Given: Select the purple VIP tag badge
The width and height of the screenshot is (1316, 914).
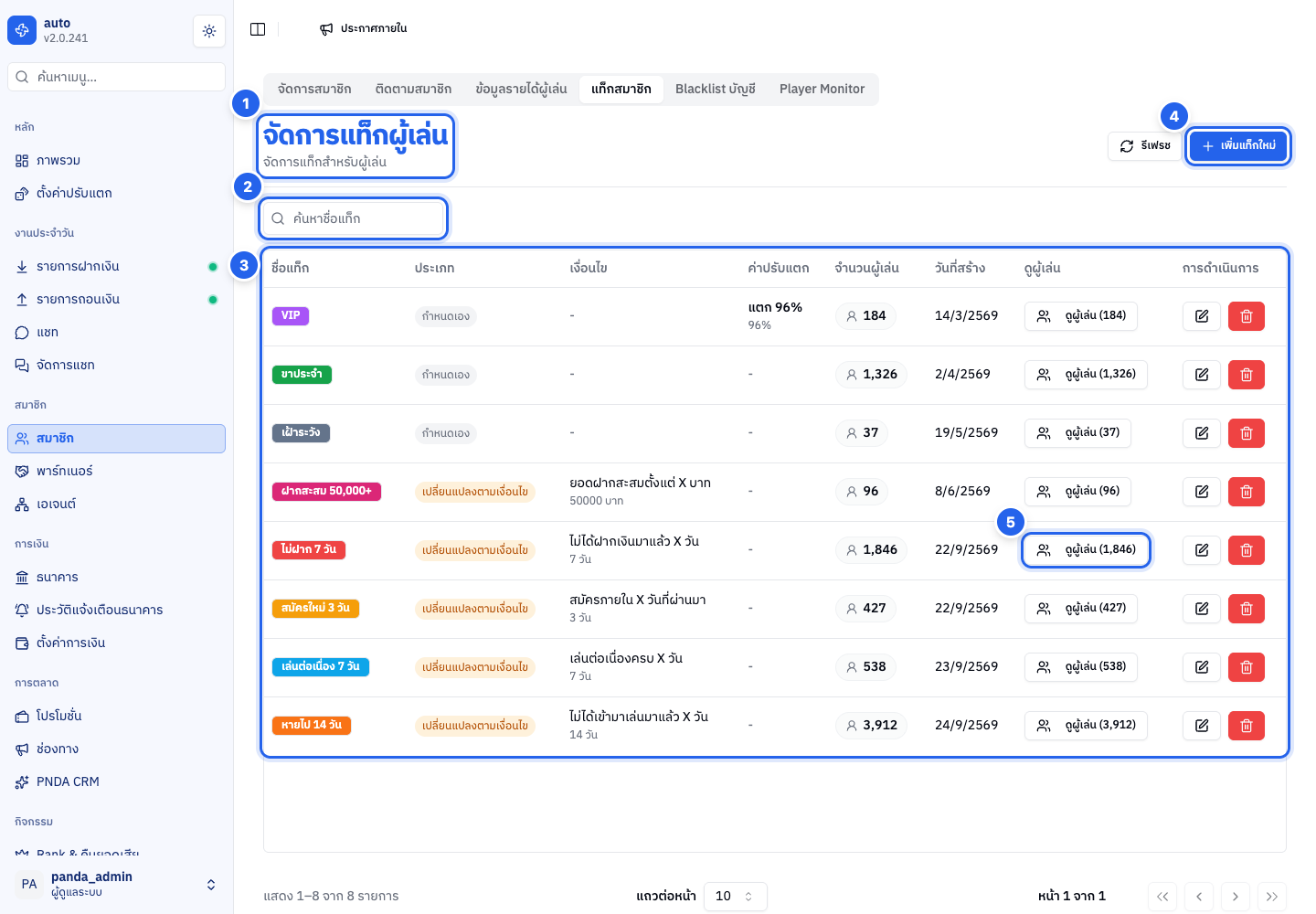Looking at the screenshot, I should point(291,316).
